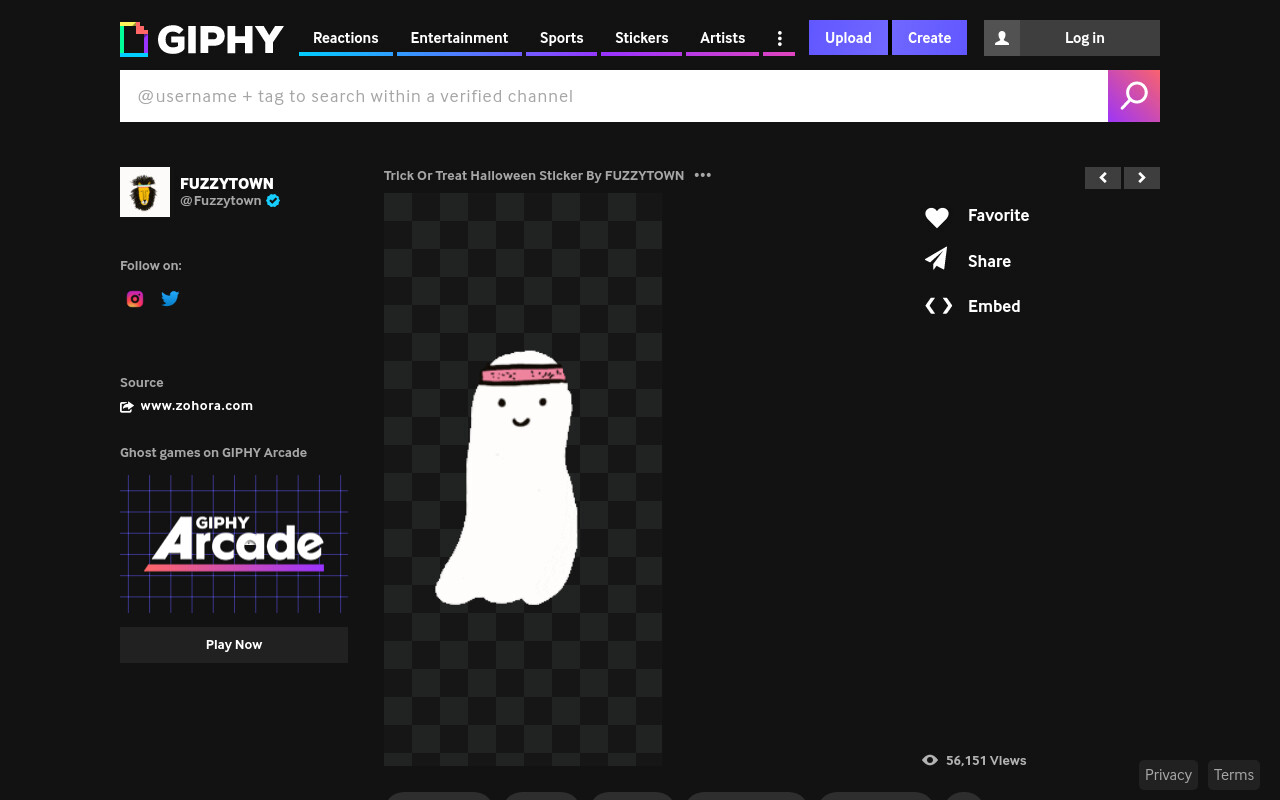The image size is (1280, 800).
Task: Open the Sports category
Action: pyautogui.click(x=561, y=38)
